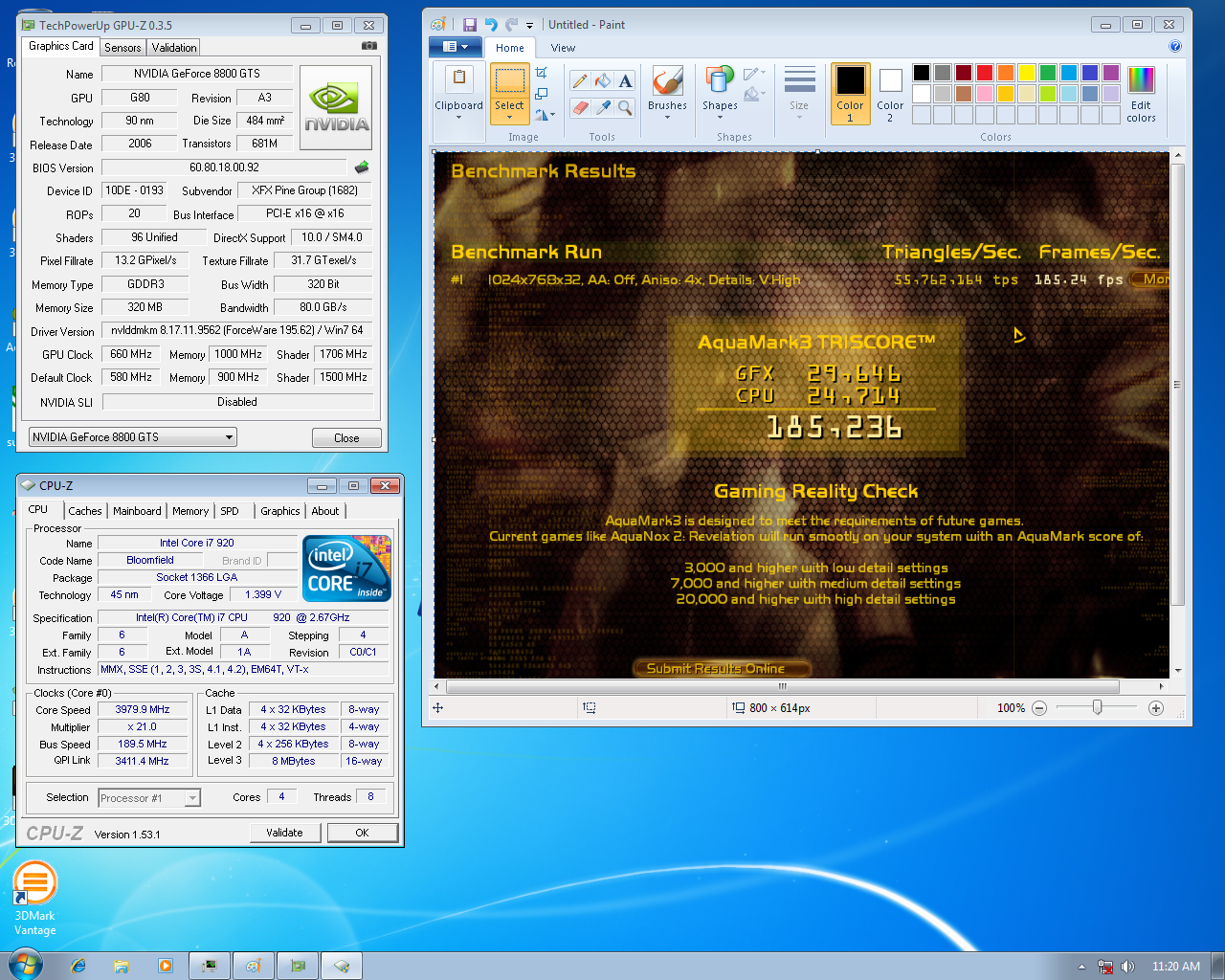Click the Intel Core i7 logo in CPU-Z
1225x980 pixels.
point(346,568)
